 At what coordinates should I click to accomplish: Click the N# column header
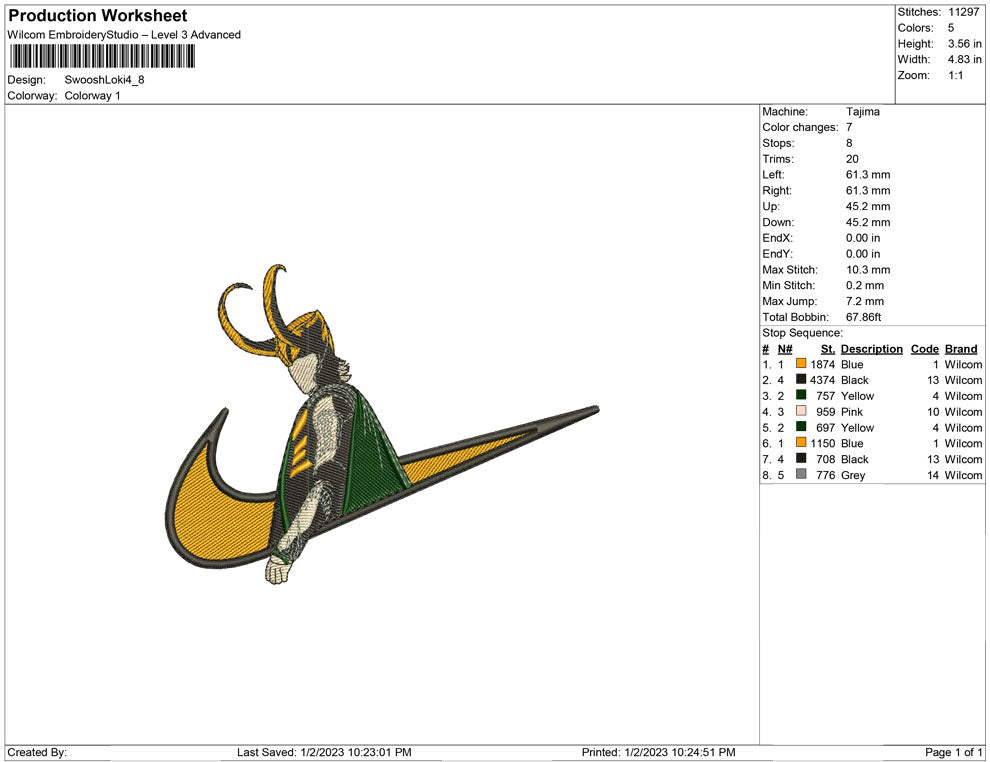coord(785,349)
